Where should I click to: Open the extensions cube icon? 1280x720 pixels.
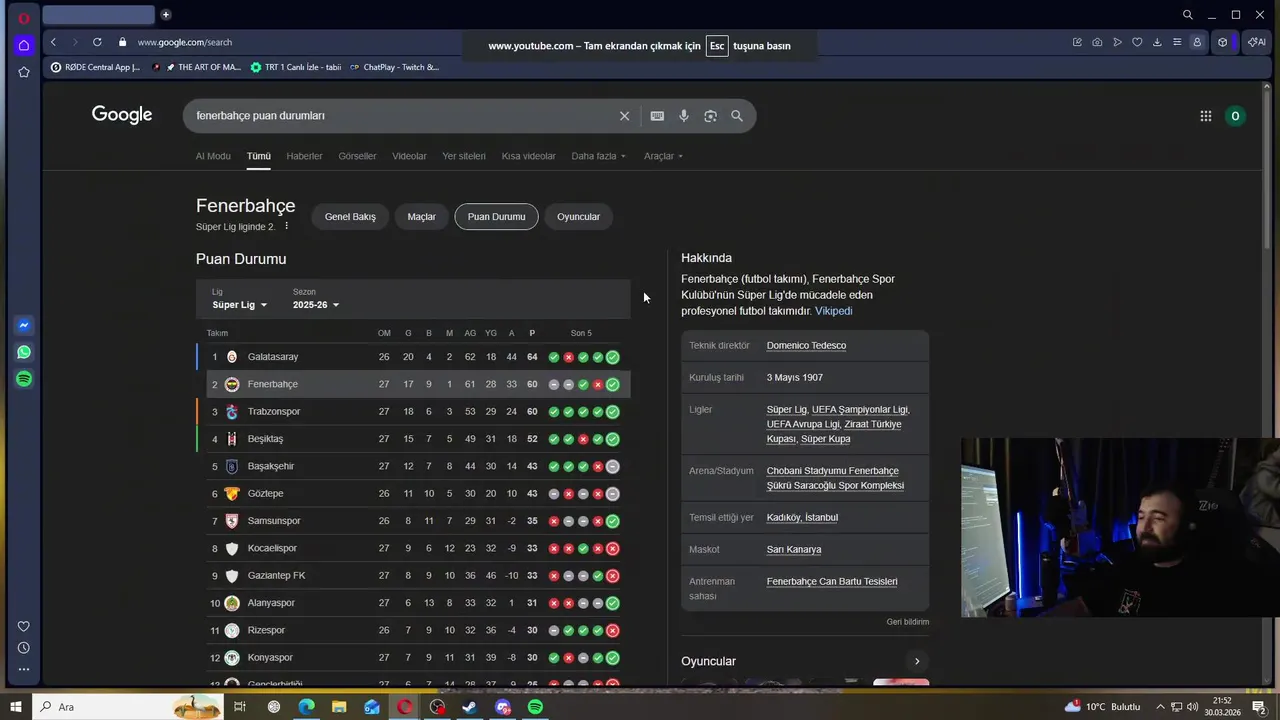1222,42
